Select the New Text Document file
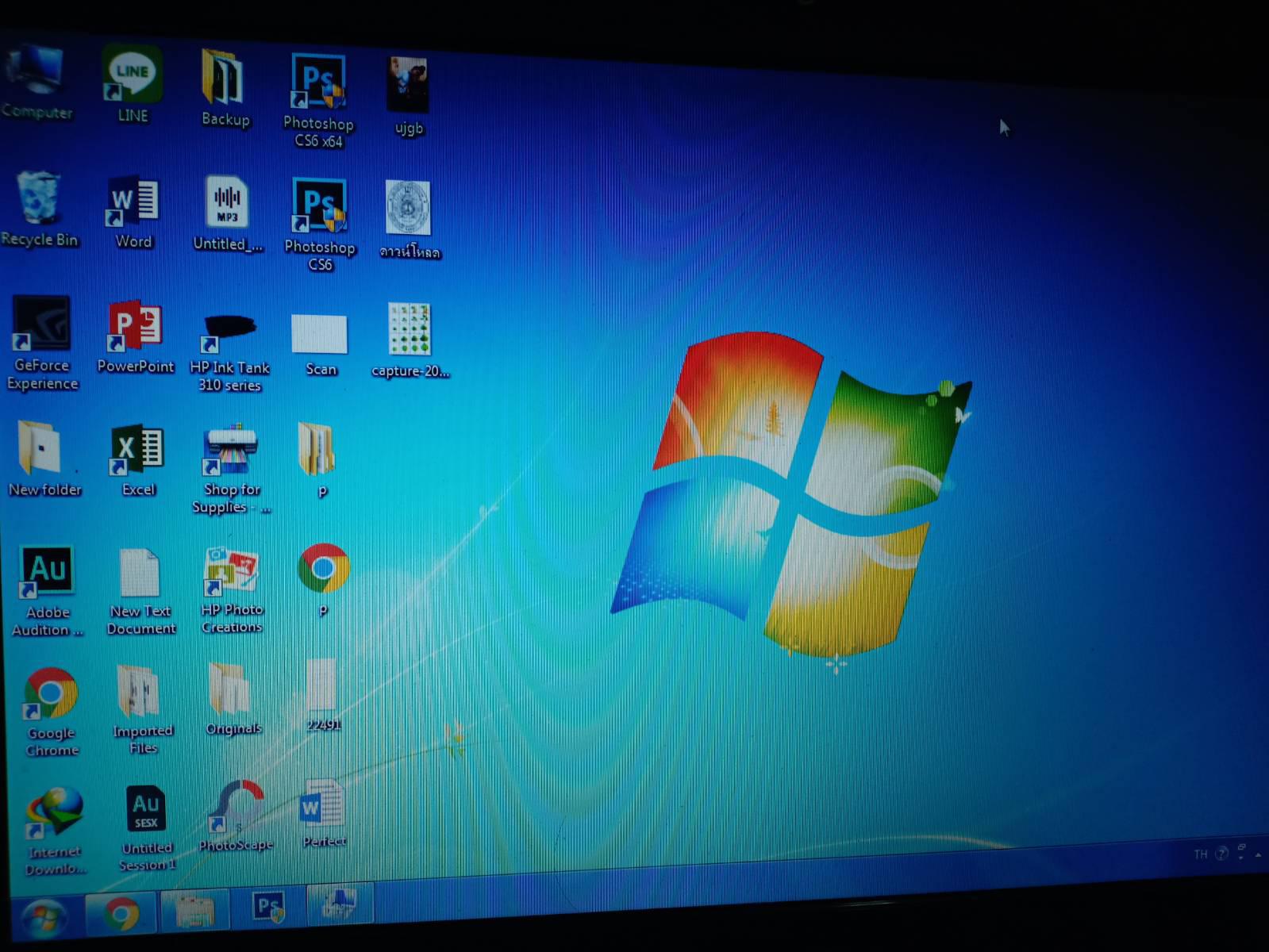 pyautogui.click(x=140, y=592)
